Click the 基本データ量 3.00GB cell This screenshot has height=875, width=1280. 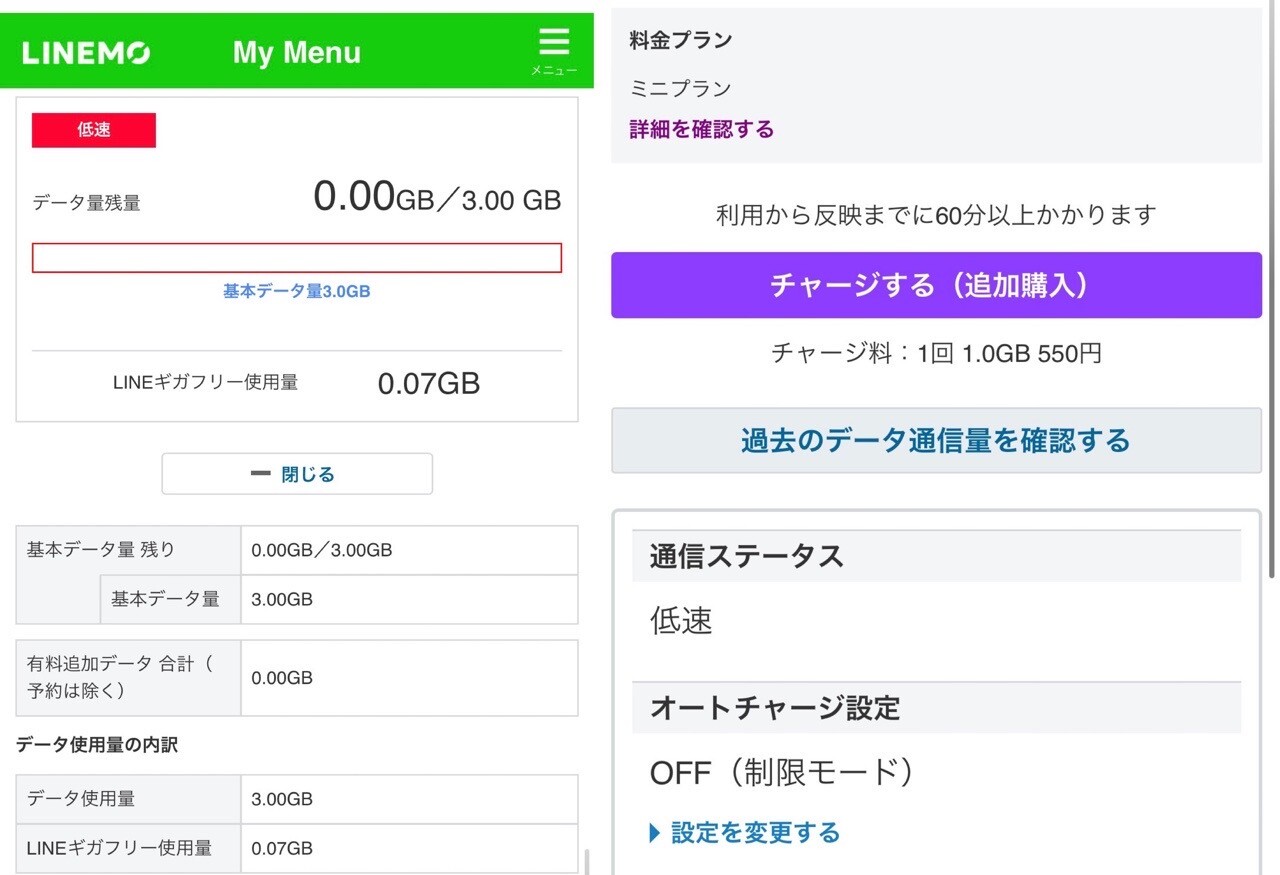pyautogui.click(x=409, y=599)
